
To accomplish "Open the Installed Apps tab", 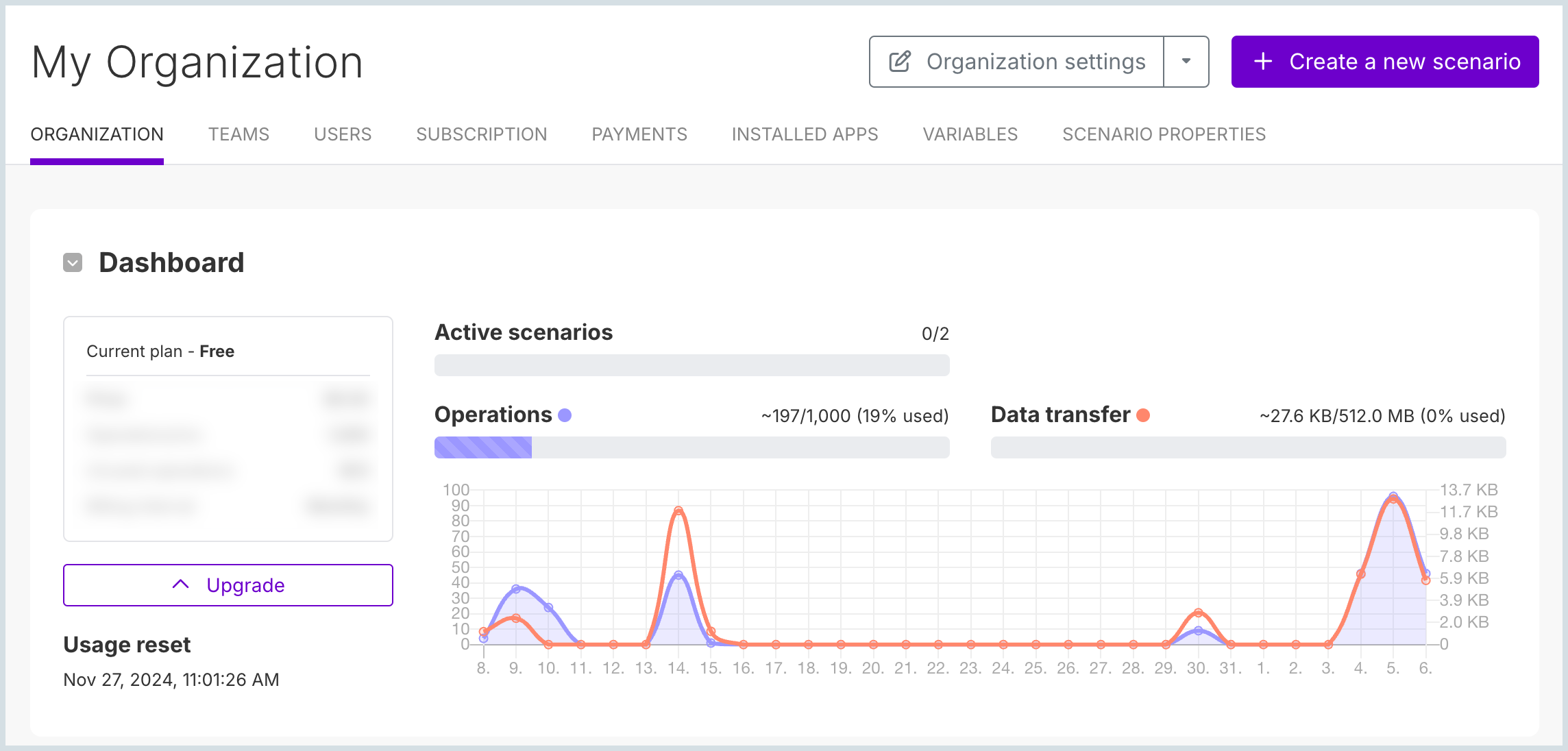I will [x=805, y=134].
